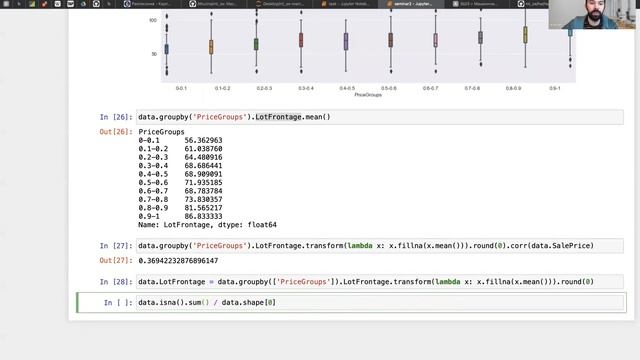
Task: Click inside the In [26] groupby code cell
Action: [x=380, y=117]
